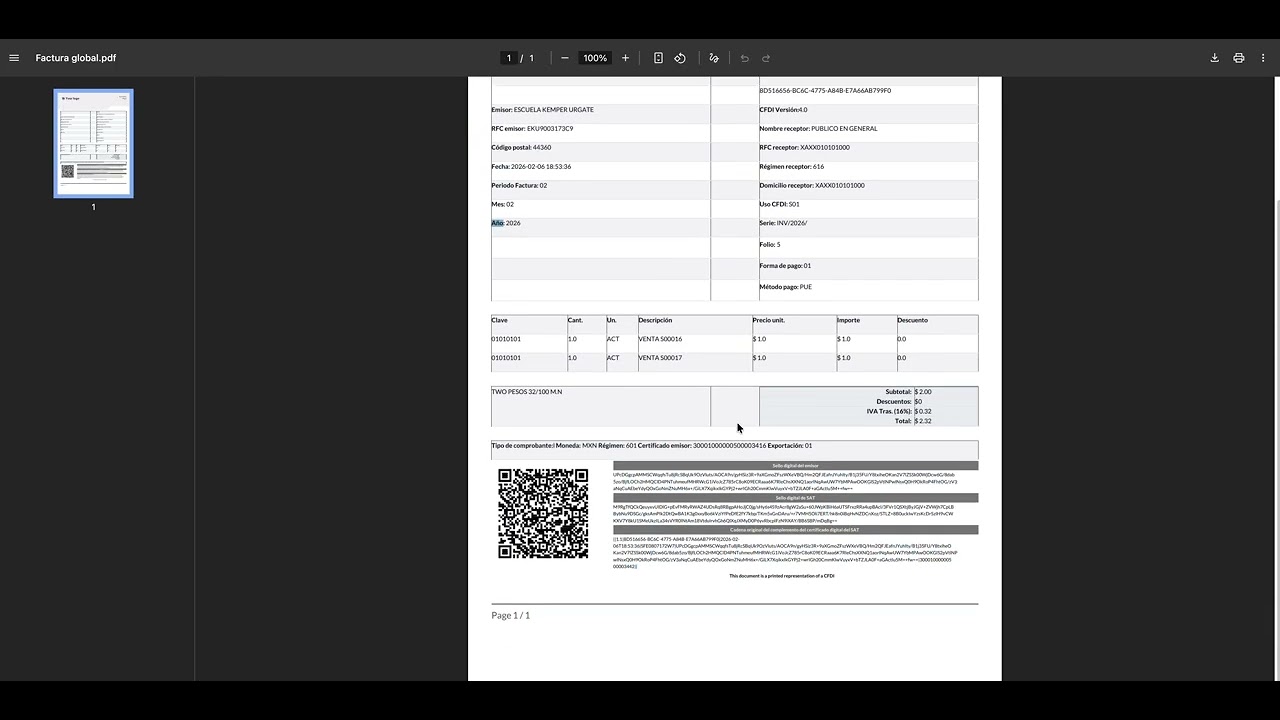1280x720 pixels.
Task: Click 'Nombre receptor: PUBLICO EN GENERAL'
Action: [818, 129]
